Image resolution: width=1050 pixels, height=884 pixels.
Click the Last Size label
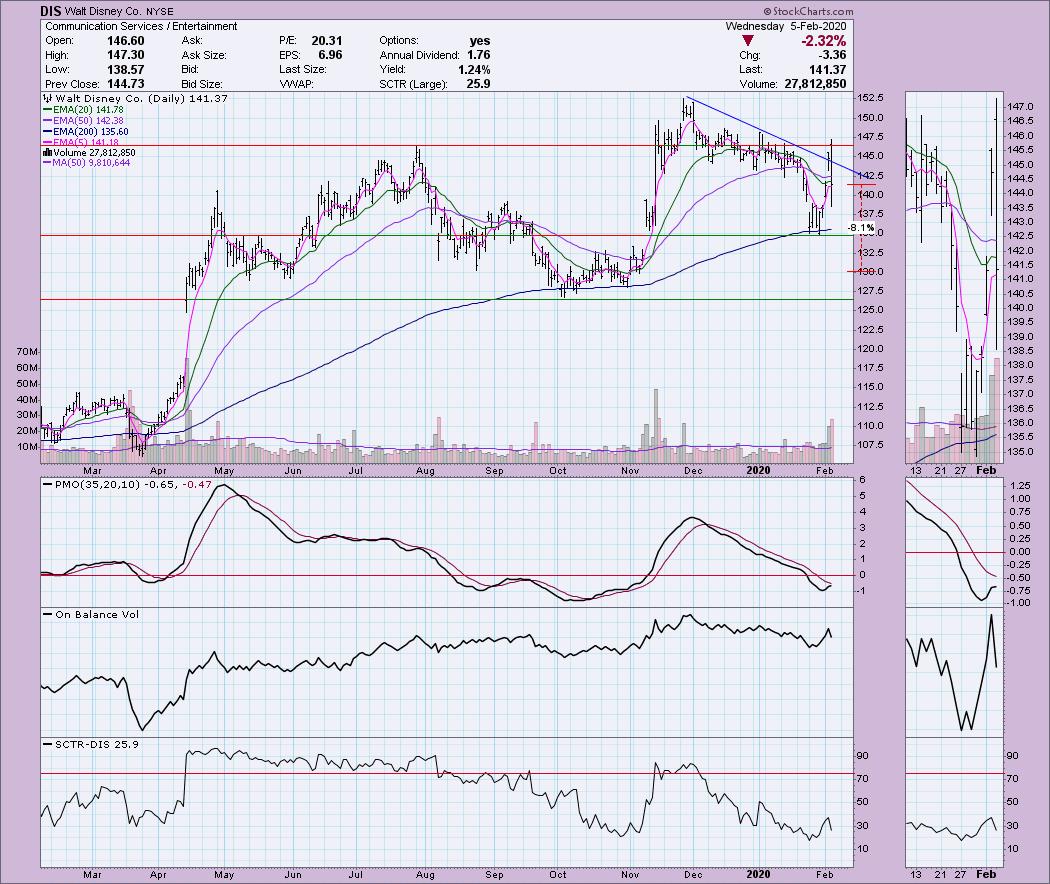point(303,70)
